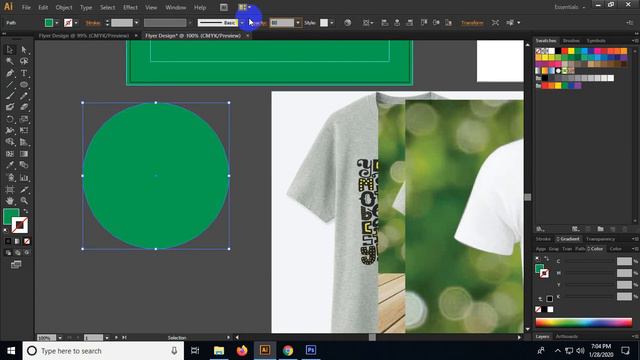Open the Fill color dropdown in control bar

tap(56, 23)
